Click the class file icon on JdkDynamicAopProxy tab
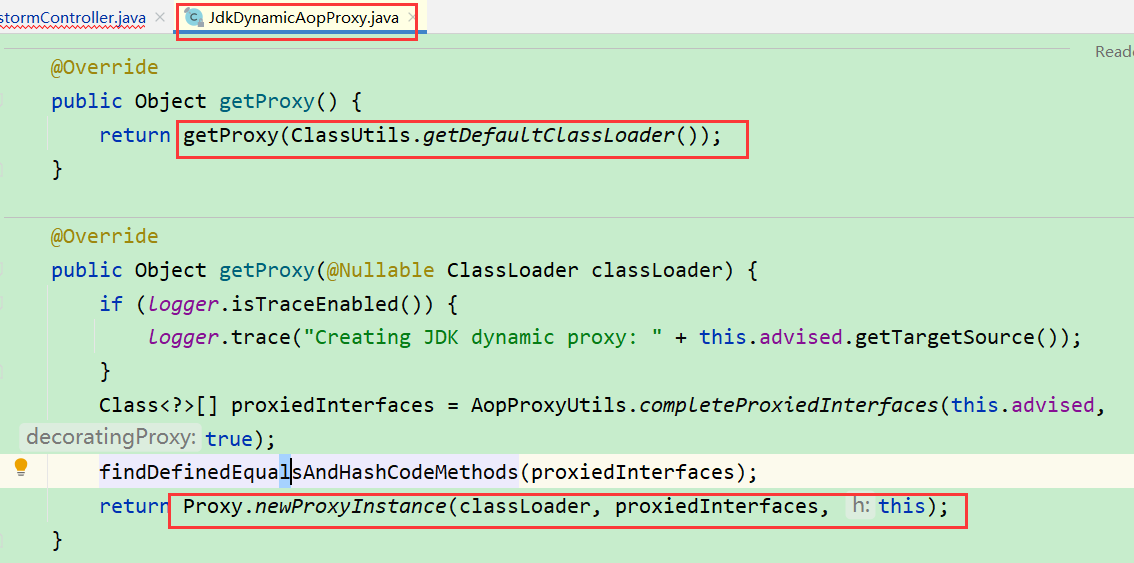The height and width of the screenshot is (563, 1134). click(x=193, y=17)
